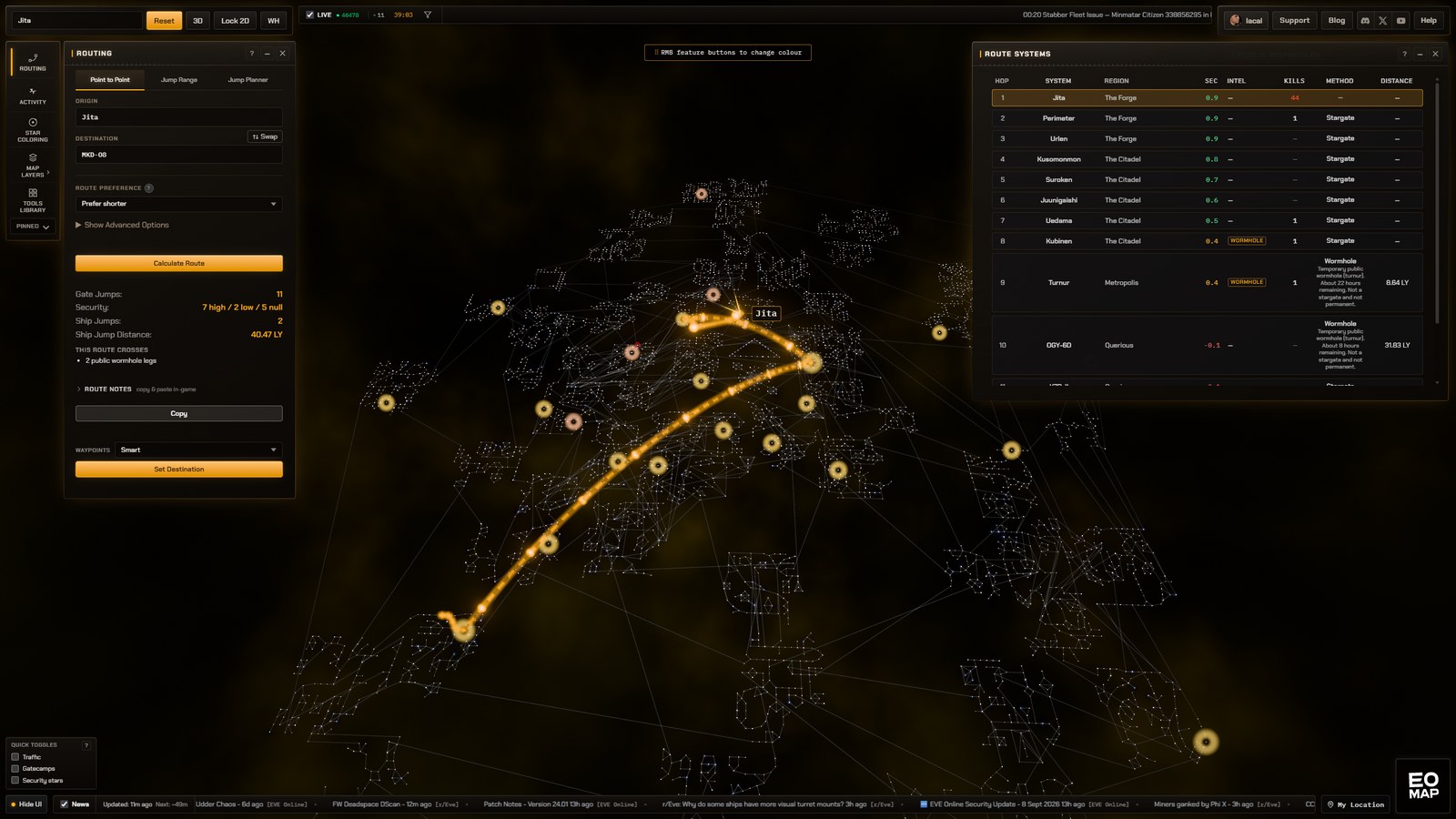Image resolution: width=1456 pixels, height=819 pixels.
Task: Open the Star Coloring panel
Action: 33,130
